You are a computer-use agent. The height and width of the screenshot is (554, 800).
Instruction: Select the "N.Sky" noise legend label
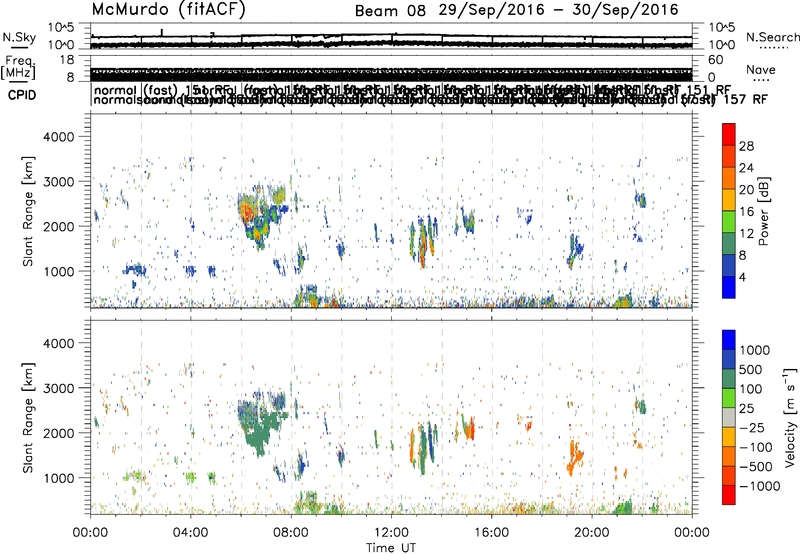pos(19,37)
